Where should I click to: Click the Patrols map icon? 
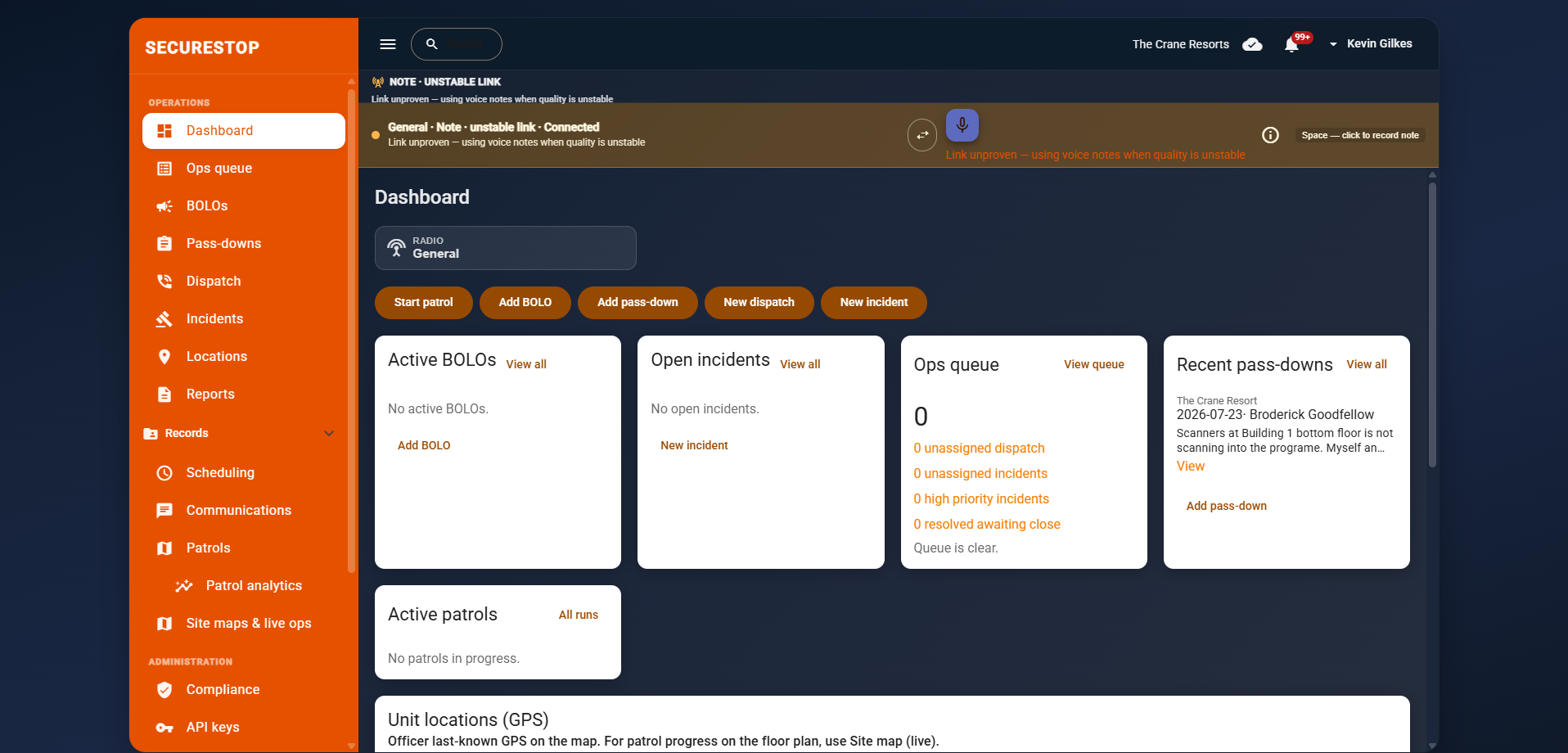(164, 548)
